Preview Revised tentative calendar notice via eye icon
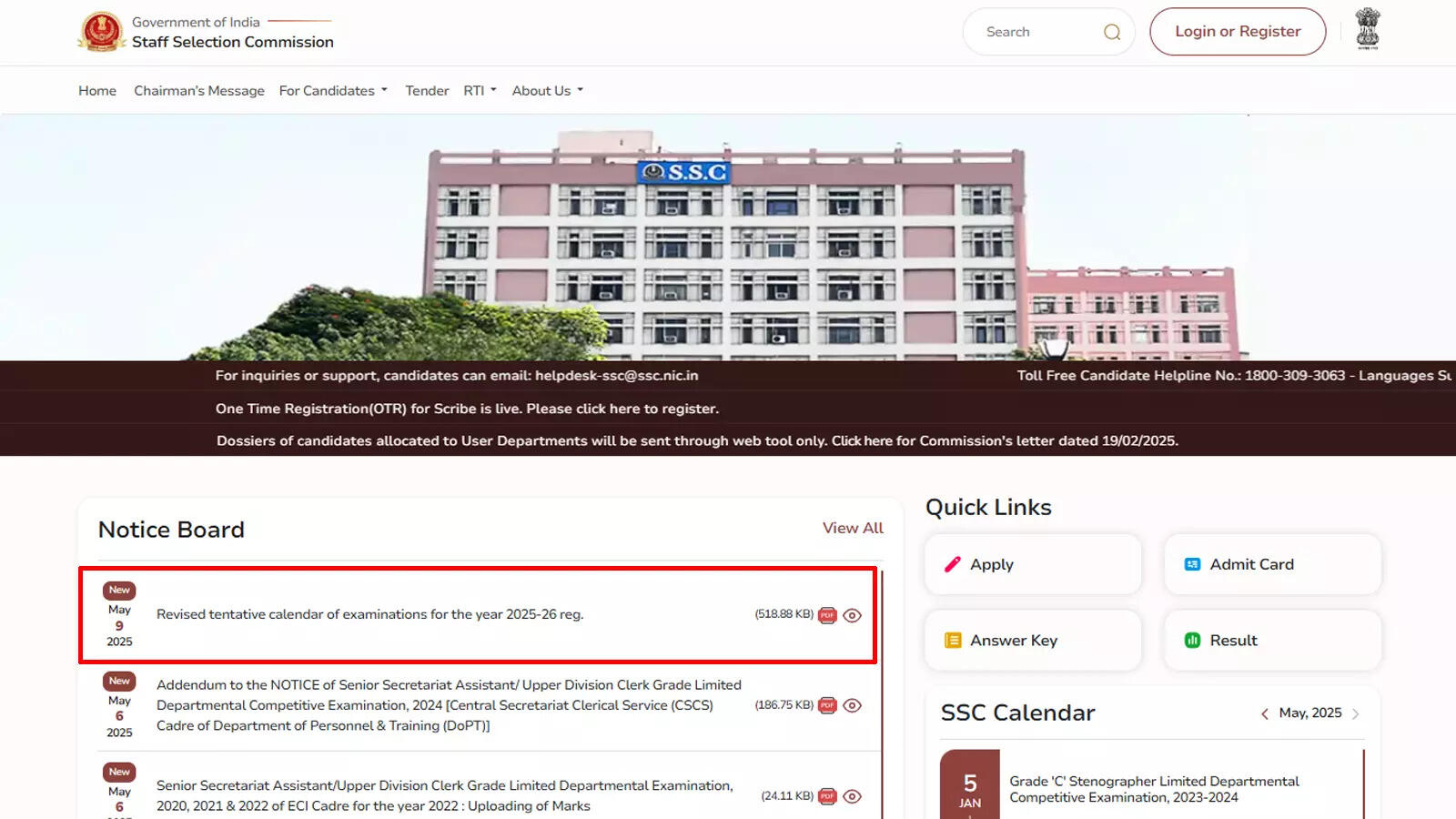The width and height of the screenshot is (1456, 819). (x=852, y=615)
